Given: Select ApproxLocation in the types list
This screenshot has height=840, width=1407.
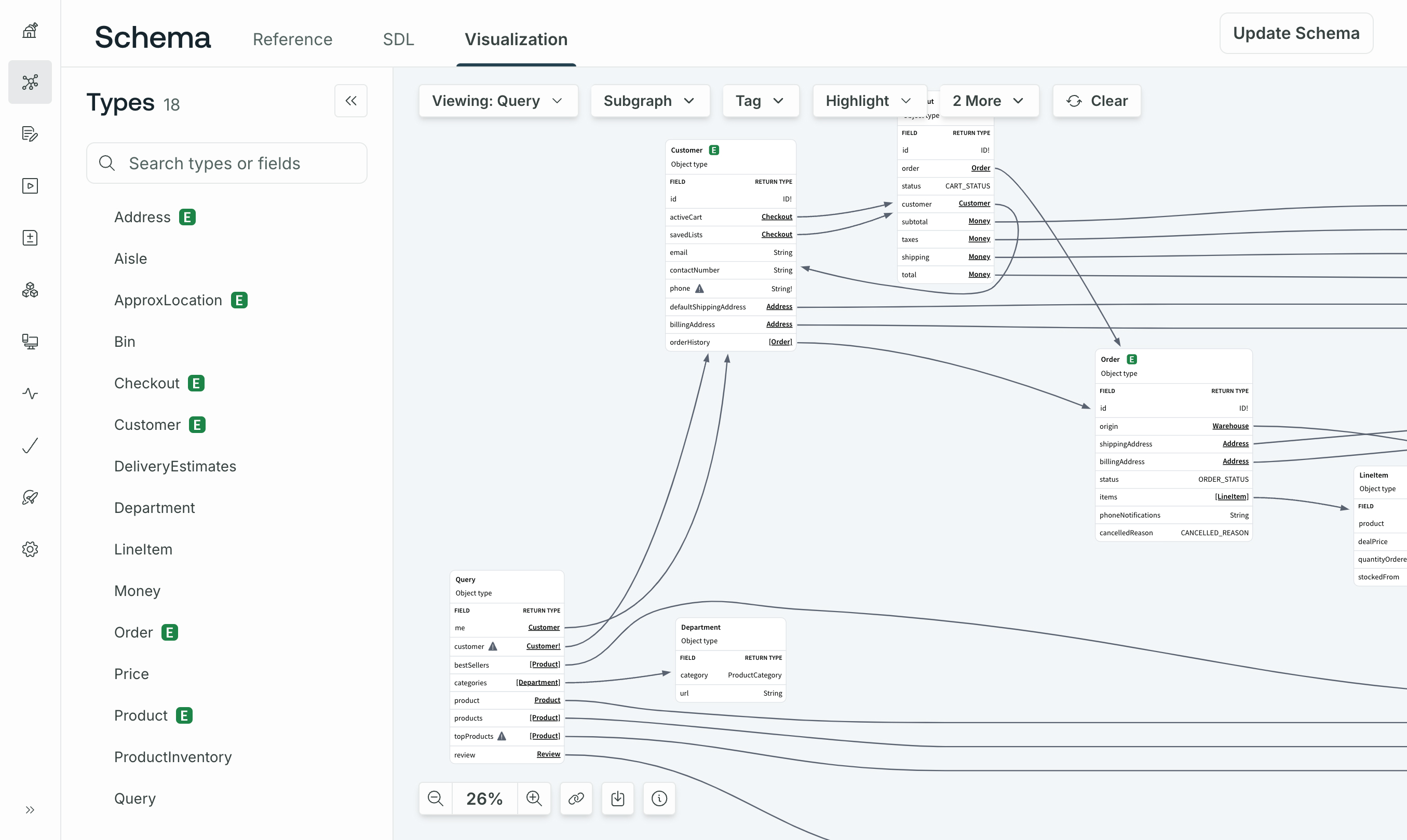Looking at the screenshot, I should click(168, 300).
